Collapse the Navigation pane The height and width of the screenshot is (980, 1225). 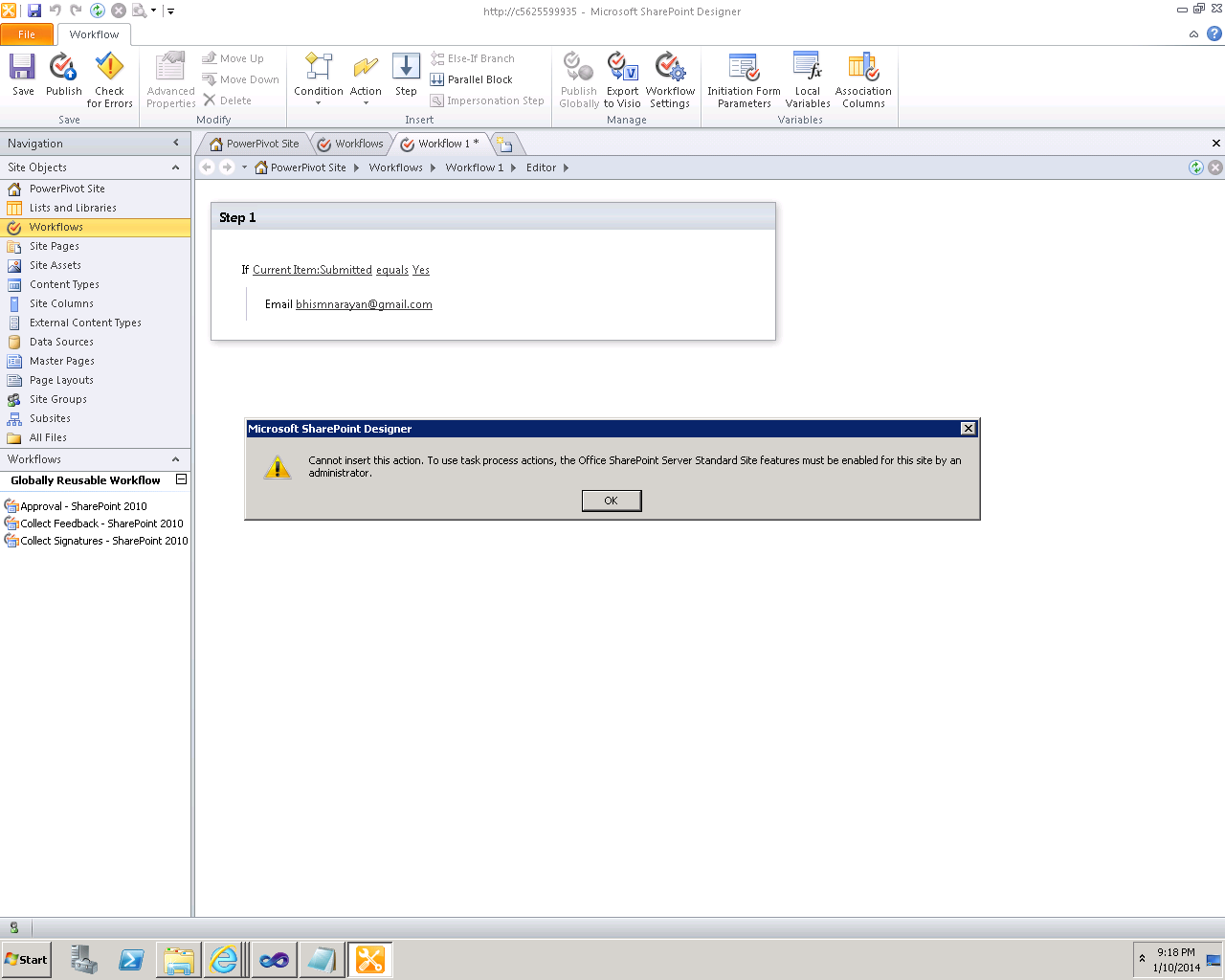point(176,143)
